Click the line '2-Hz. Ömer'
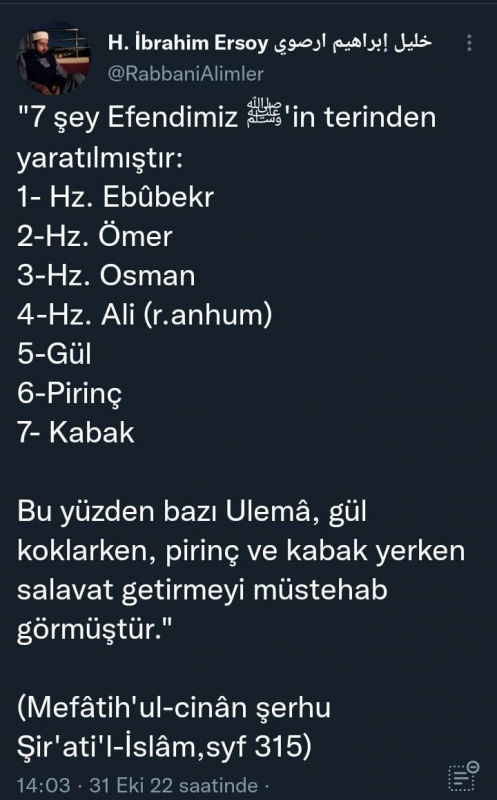The width and height of the screenshot is (497, 800). coord(94,236)
